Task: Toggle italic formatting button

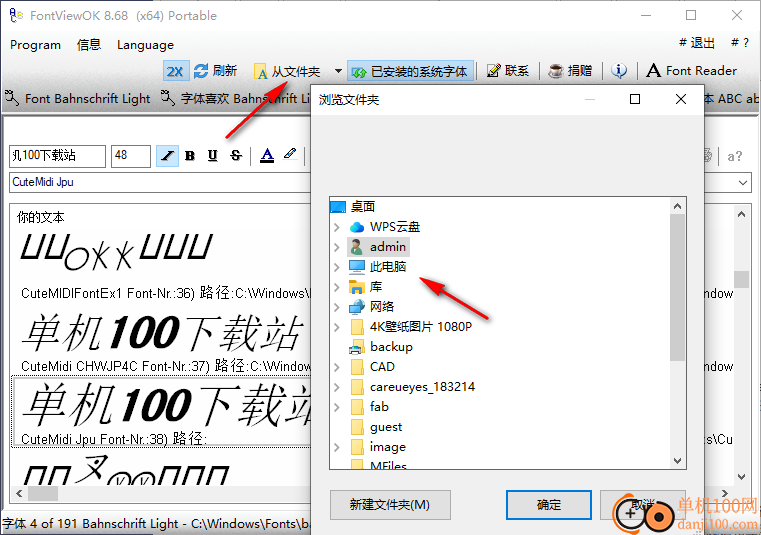Action: (167, 156)
